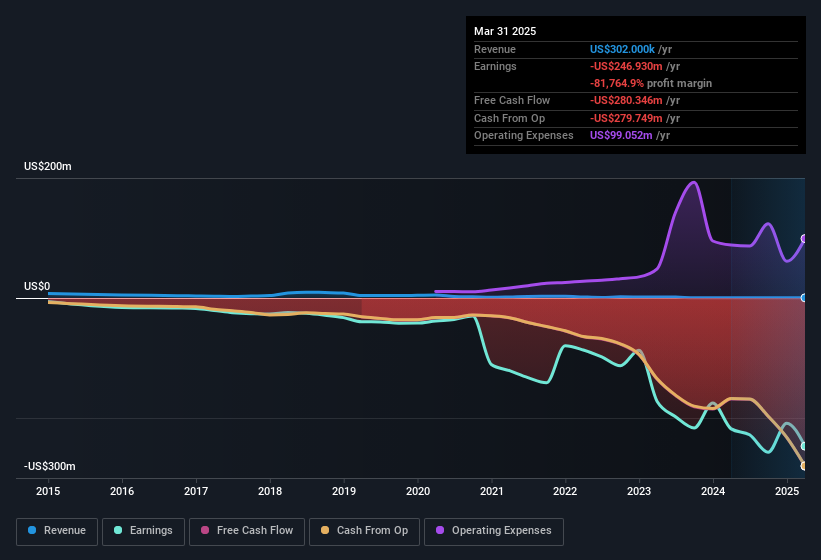Click the US$0 y-axis label

click(x=37, y=286)
